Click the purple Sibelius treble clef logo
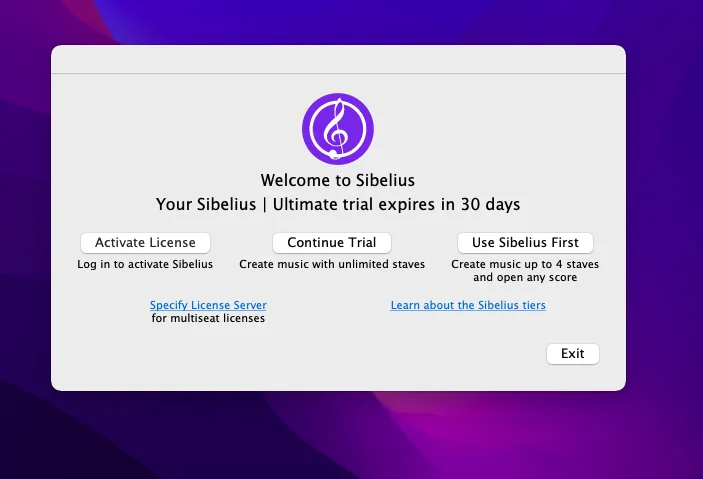703x479 pixels. tap(338, 129)
